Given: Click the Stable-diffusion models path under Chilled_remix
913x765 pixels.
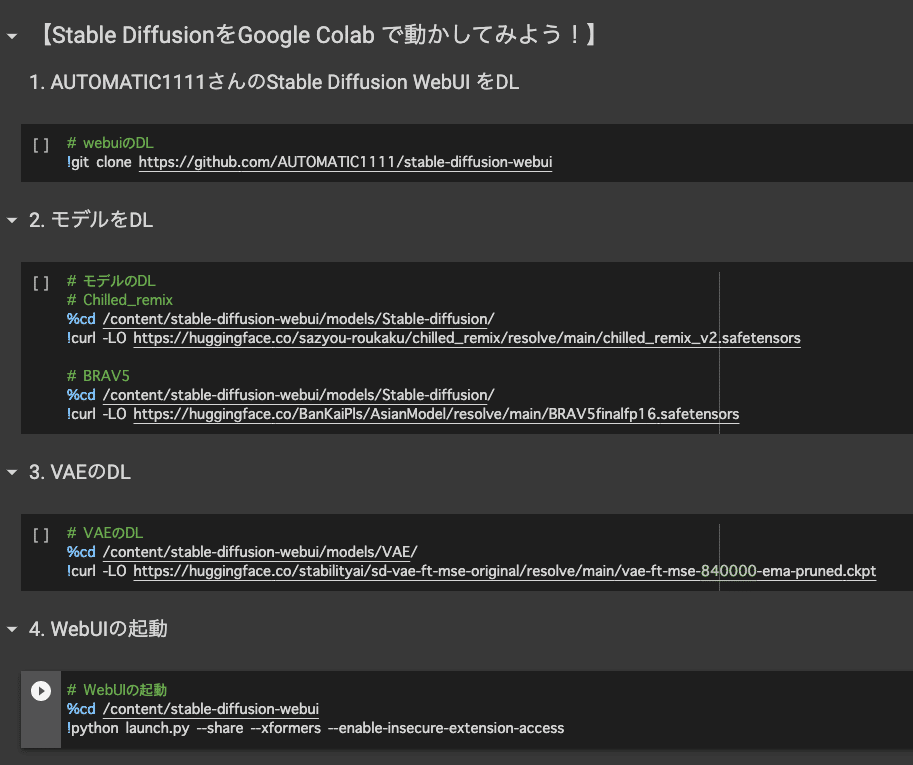Looking at the screenshot, I should point(299,319).
